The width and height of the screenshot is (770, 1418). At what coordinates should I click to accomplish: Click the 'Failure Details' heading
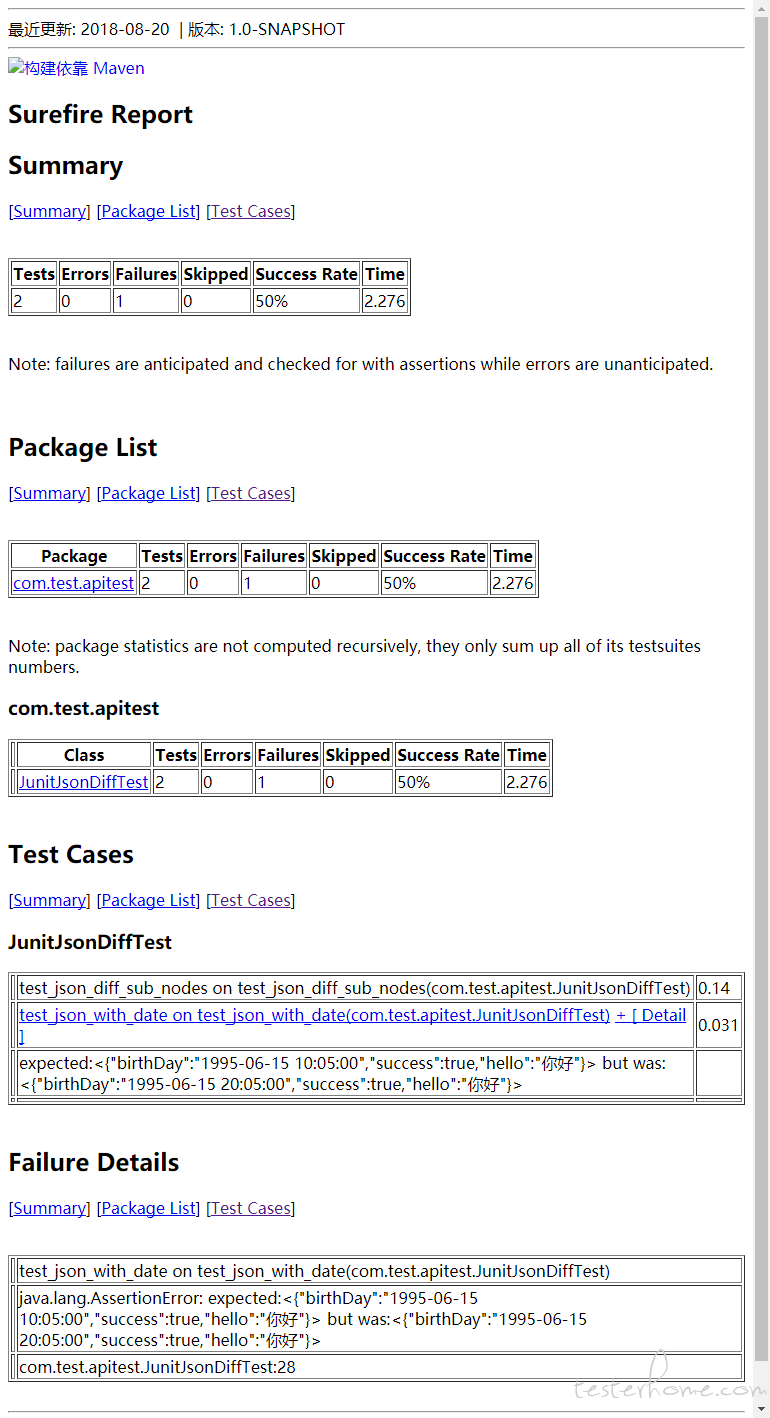coord(94,1163)
